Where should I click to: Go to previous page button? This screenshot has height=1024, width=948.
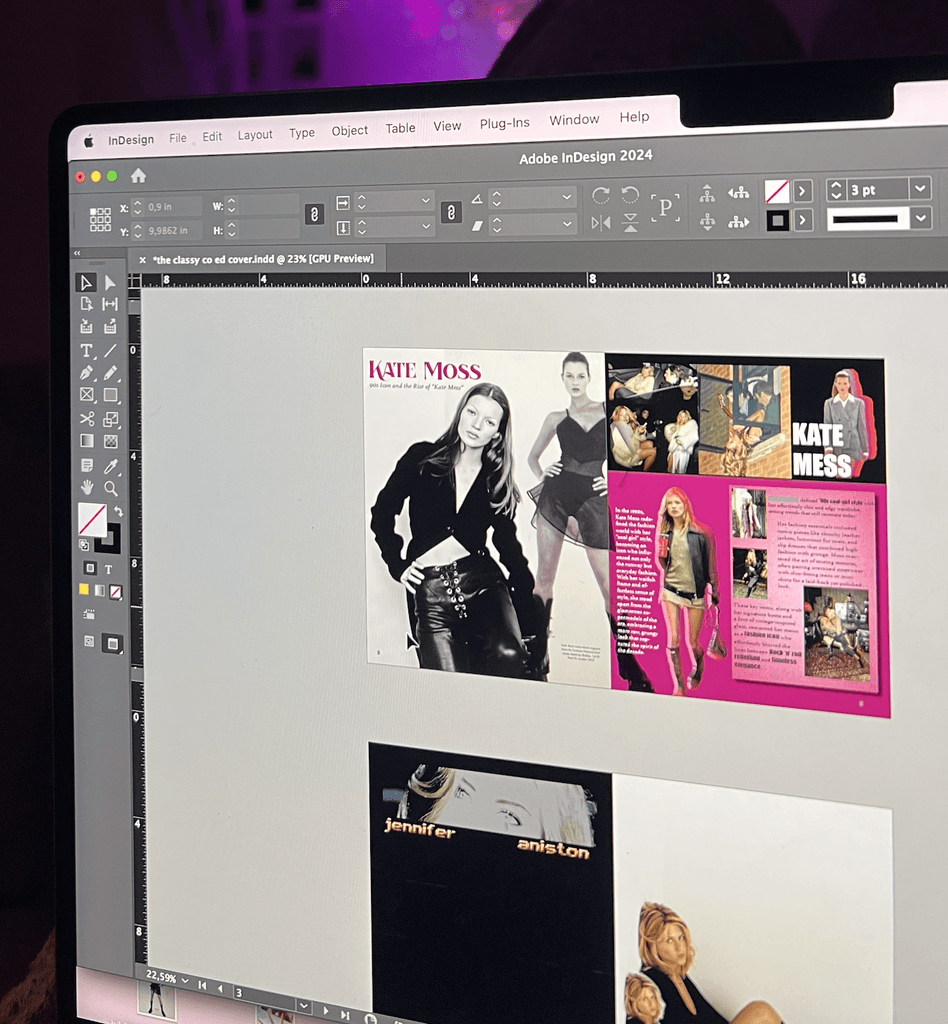220,988
